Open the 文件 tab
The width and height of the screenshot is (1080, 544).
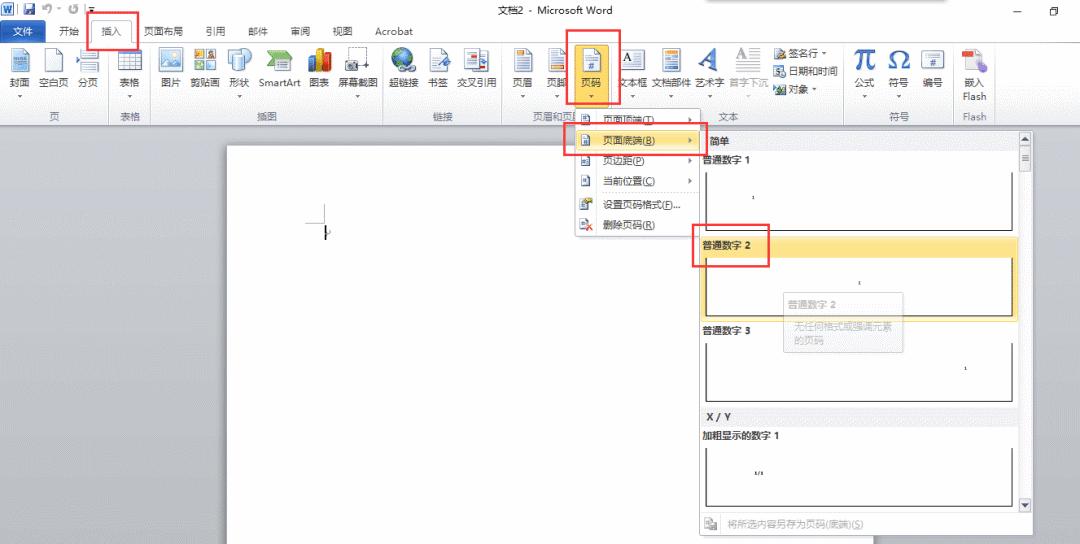[22, 31]
